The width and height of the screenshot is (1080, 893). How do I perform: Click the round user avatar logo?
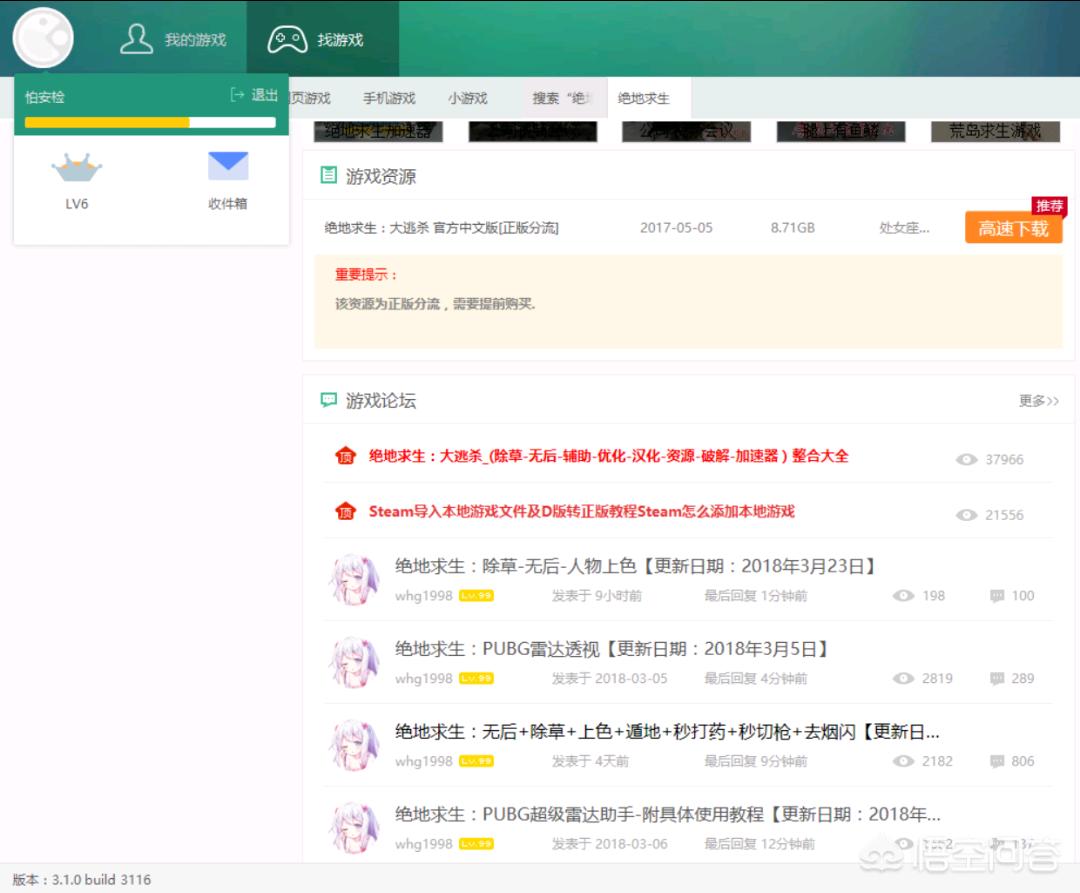(x=43, y=38)
